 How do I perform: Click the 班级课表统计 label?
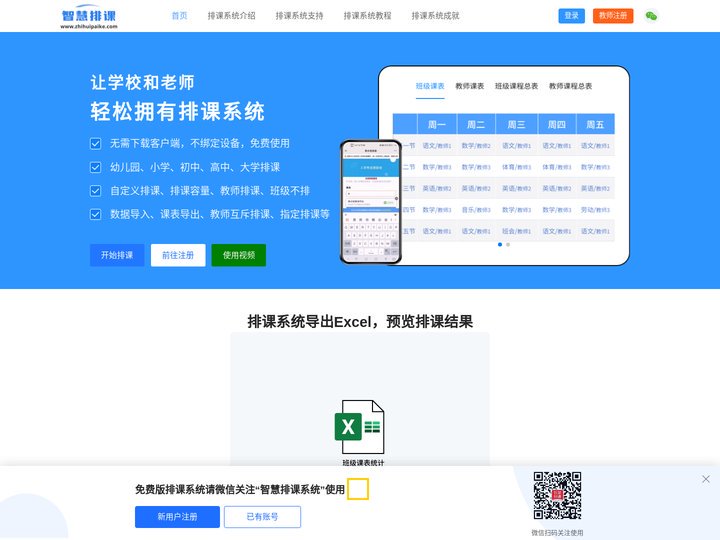(363, 462)
